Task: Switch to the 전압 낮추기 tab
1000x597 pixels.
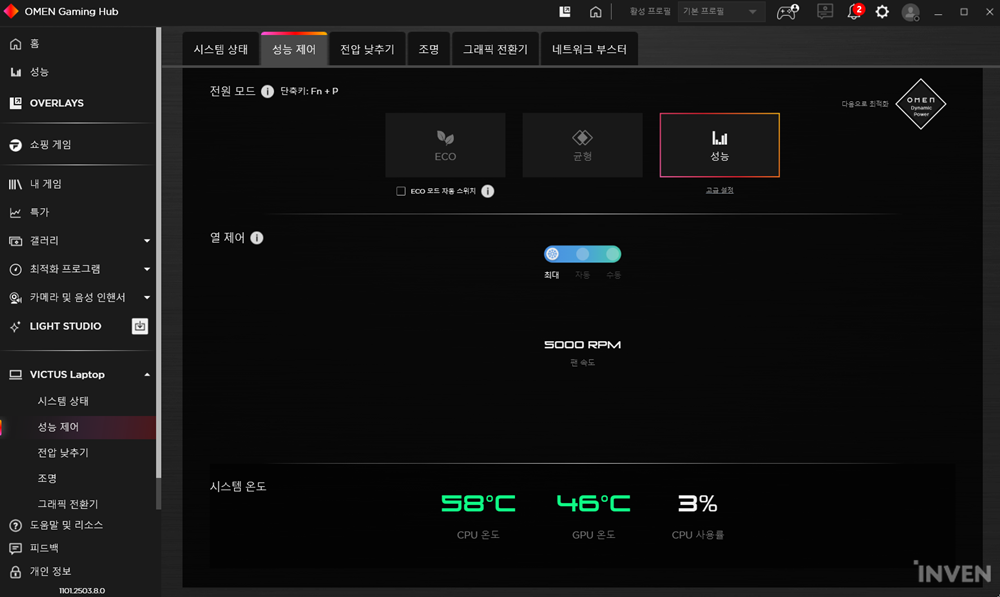Action: click(x=367, y=49)
